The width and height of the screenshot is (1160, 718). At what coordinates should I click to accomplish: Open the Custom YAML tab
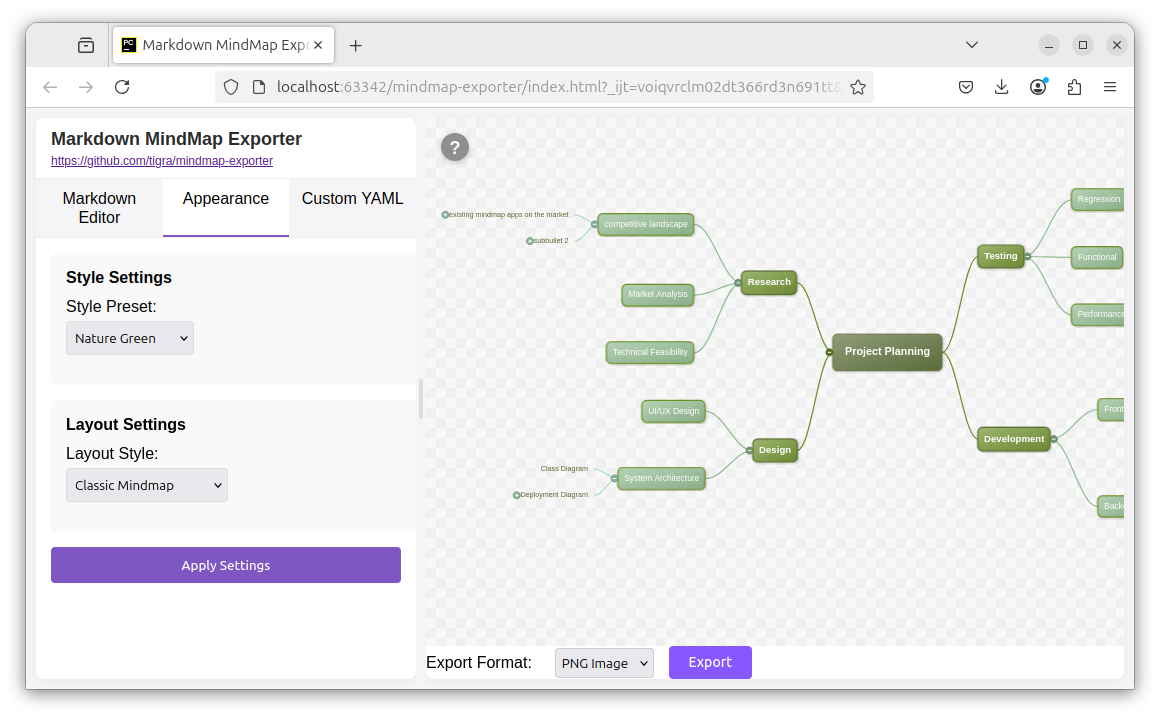352,199
